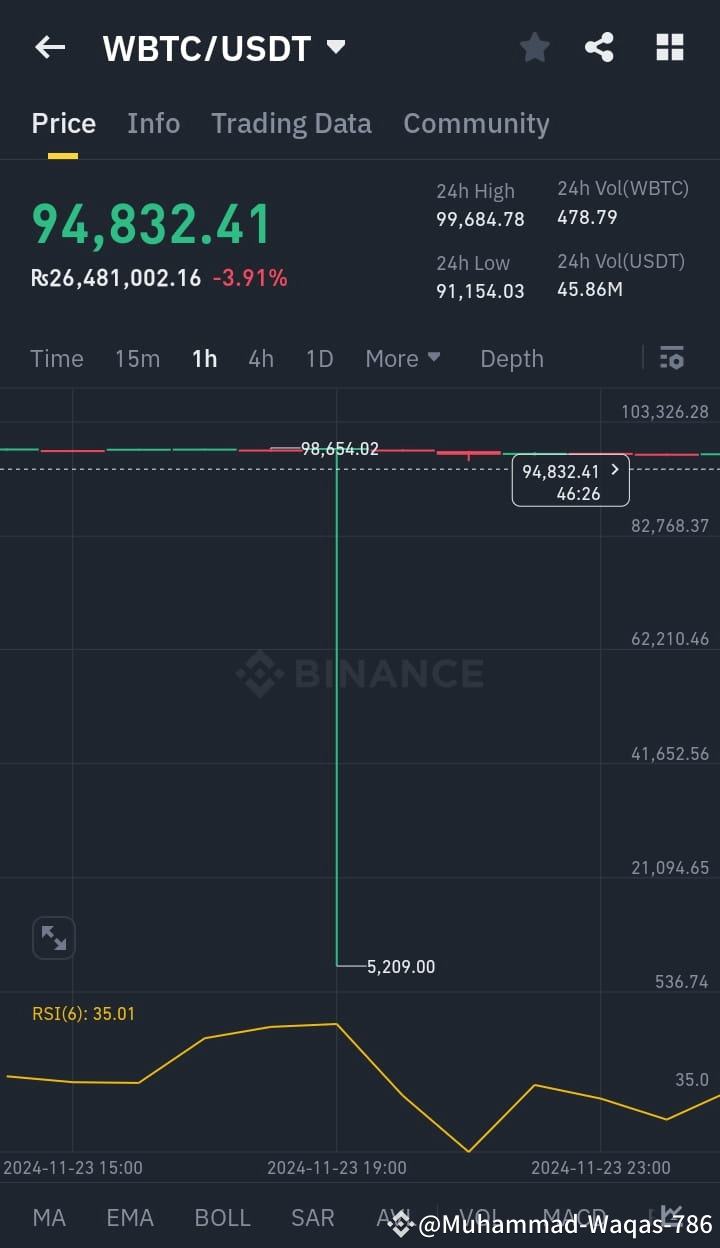Enable the BOLL indicator
Viewport: 720px width, 1248px height.
pyautogui.click(x=222, y=1217)
